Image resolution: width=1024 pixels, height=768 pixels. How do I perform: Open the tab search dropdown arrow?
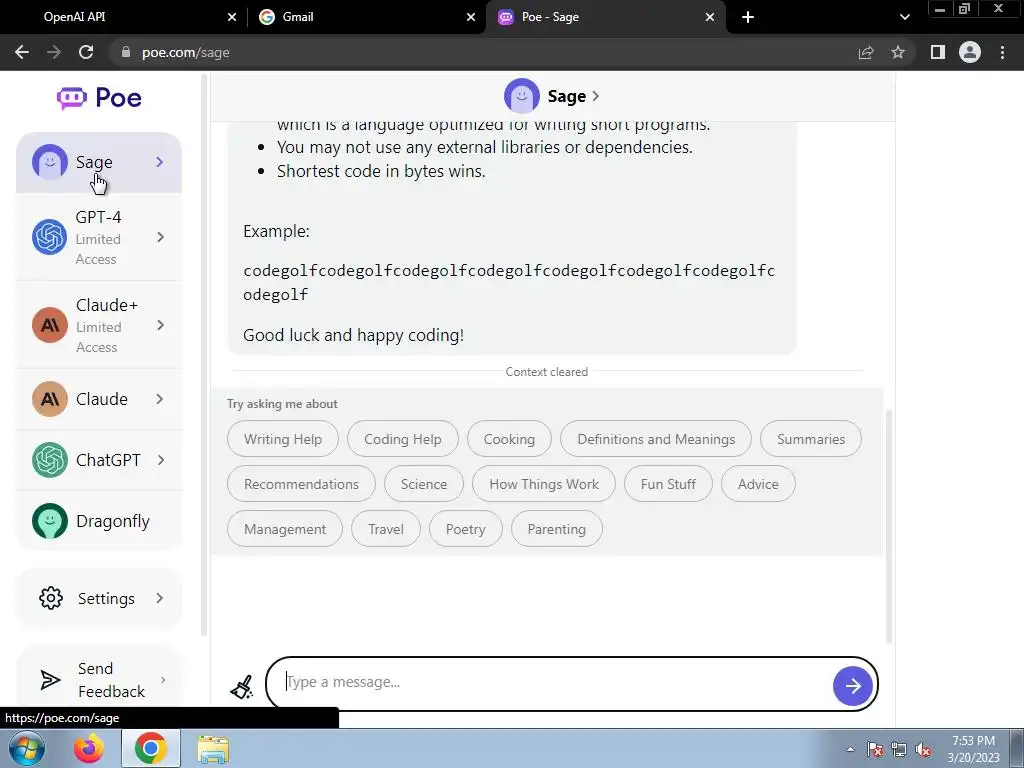click(904, 17)
